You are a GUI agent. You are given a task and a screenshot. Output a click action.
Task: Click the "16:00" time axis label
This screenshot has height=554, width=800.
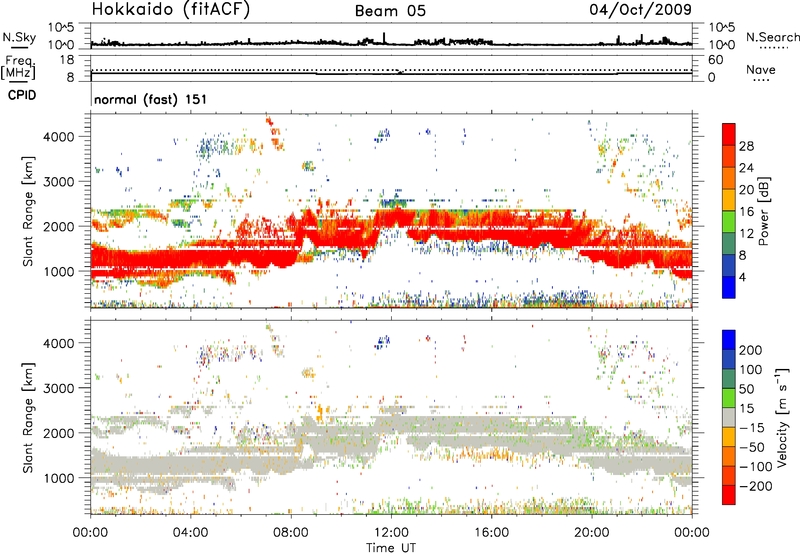click(x=491, y=533)
